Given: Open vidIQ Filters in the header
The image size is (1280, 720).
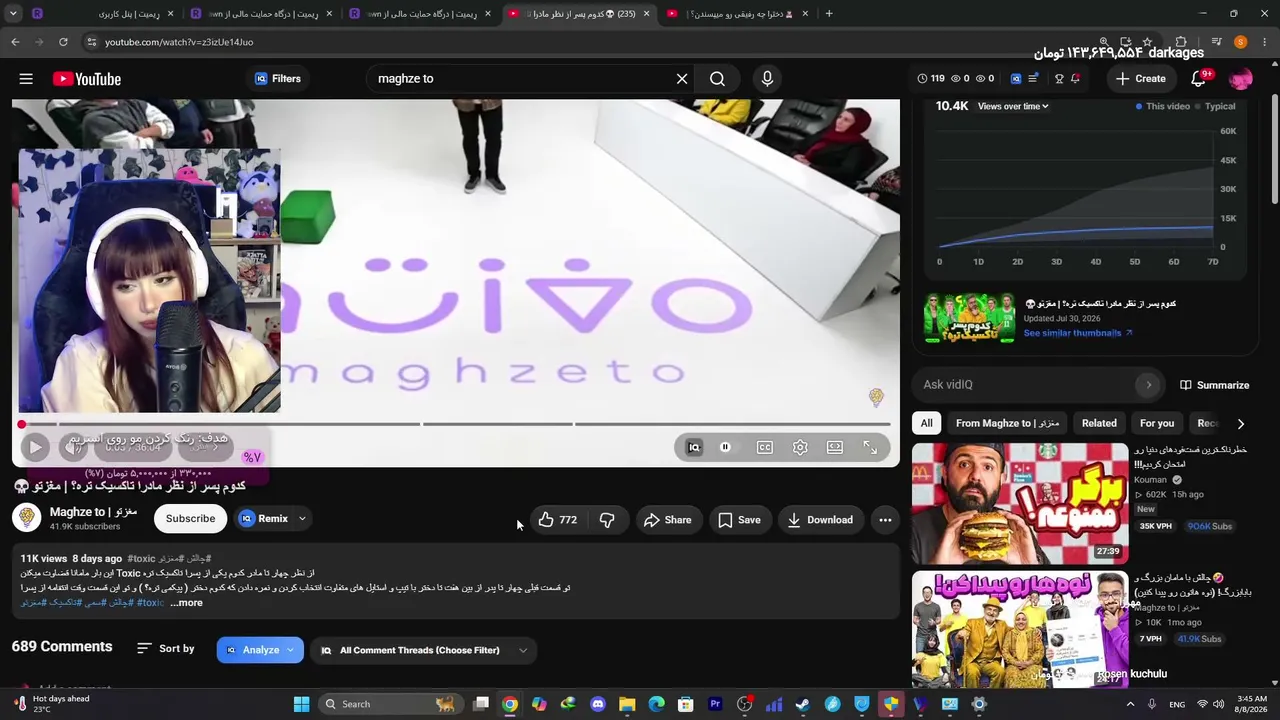Looking at the screenshot, I should click(x=277, y=79).
